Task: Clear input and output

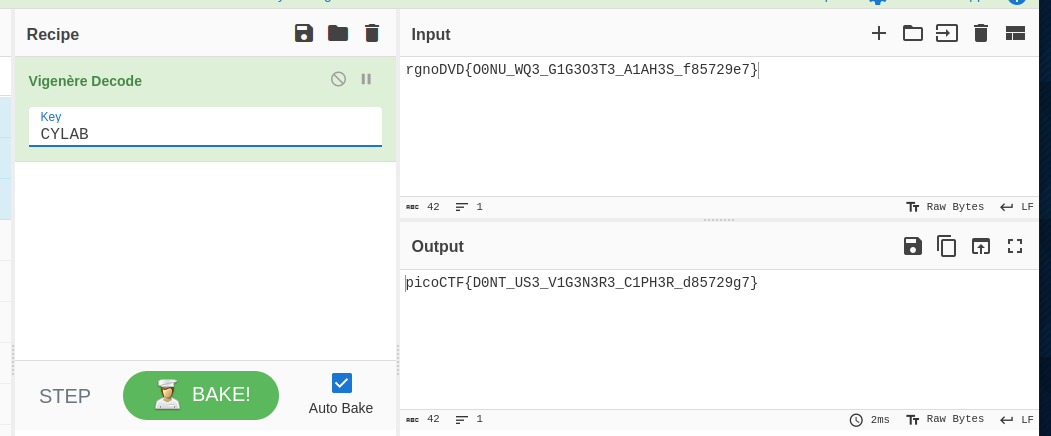Action: pos(981,34)
